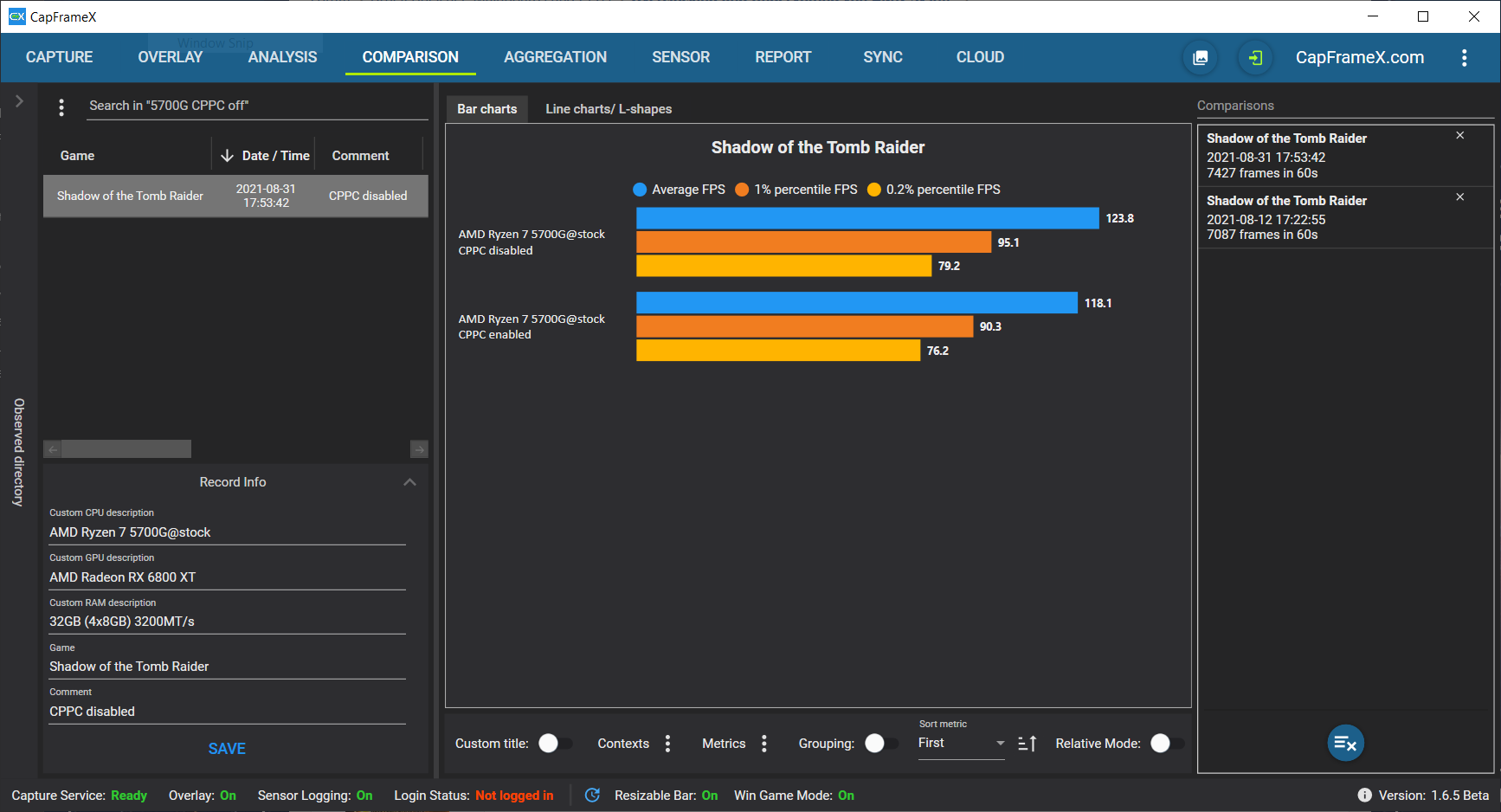Open the Contexts three-dot menu
1501x812 pixels.
click(667, 744)
